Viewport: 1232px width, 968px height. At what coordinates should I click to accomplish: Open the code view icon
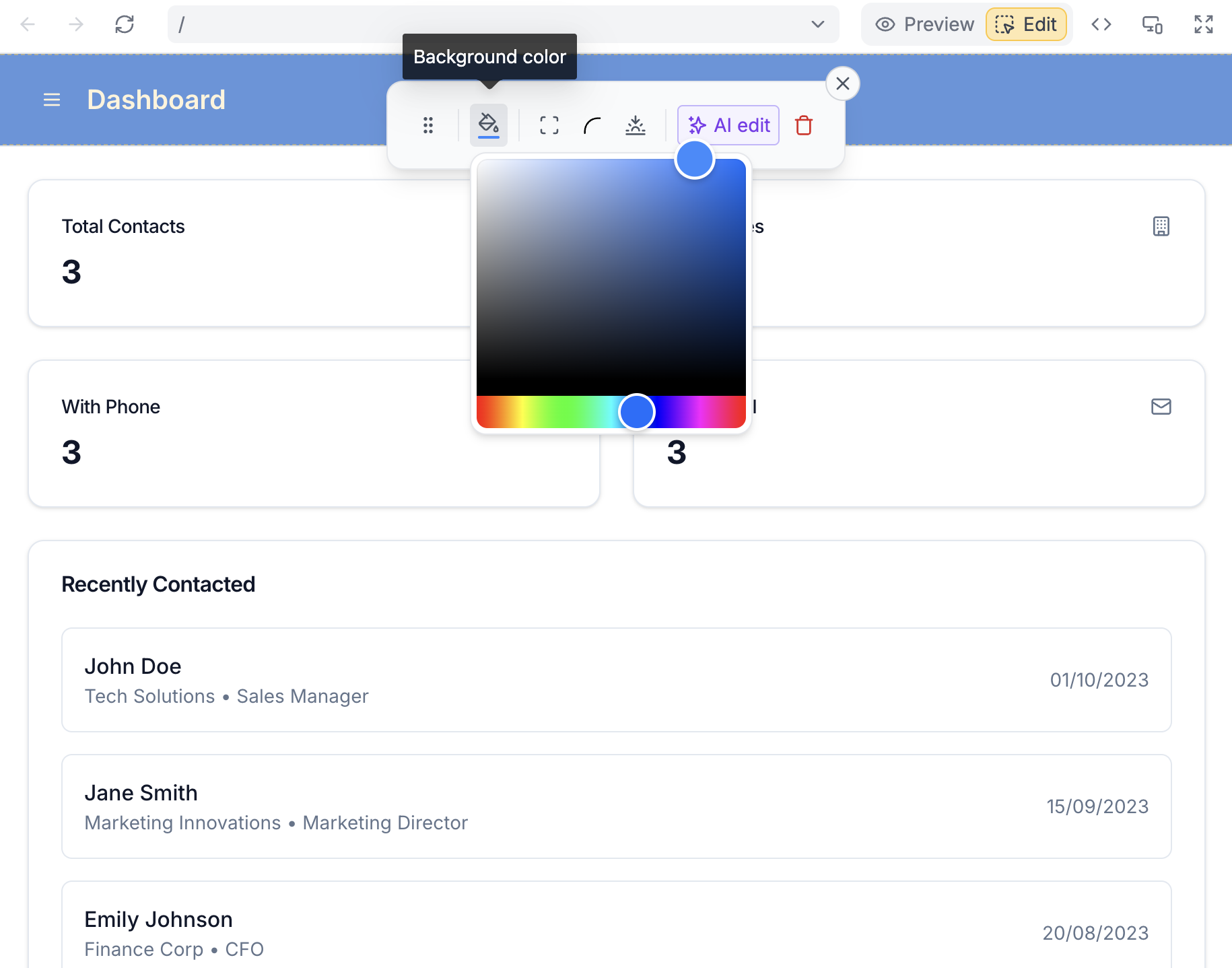[x=1101, y=25]
